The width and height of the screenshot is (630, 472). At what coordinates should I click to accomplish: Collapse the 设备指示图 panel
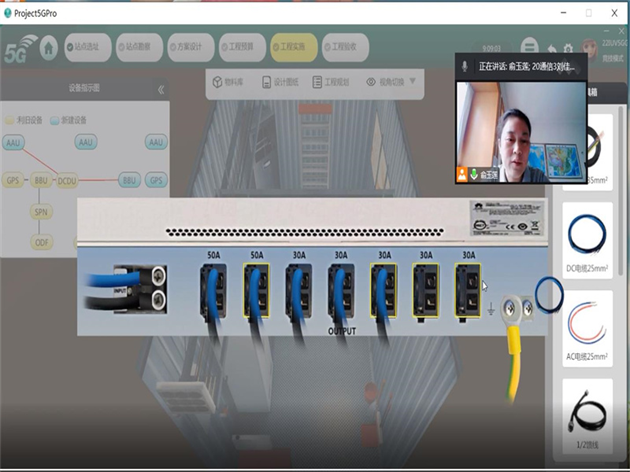pyautogui.click(x=161, y=89)
